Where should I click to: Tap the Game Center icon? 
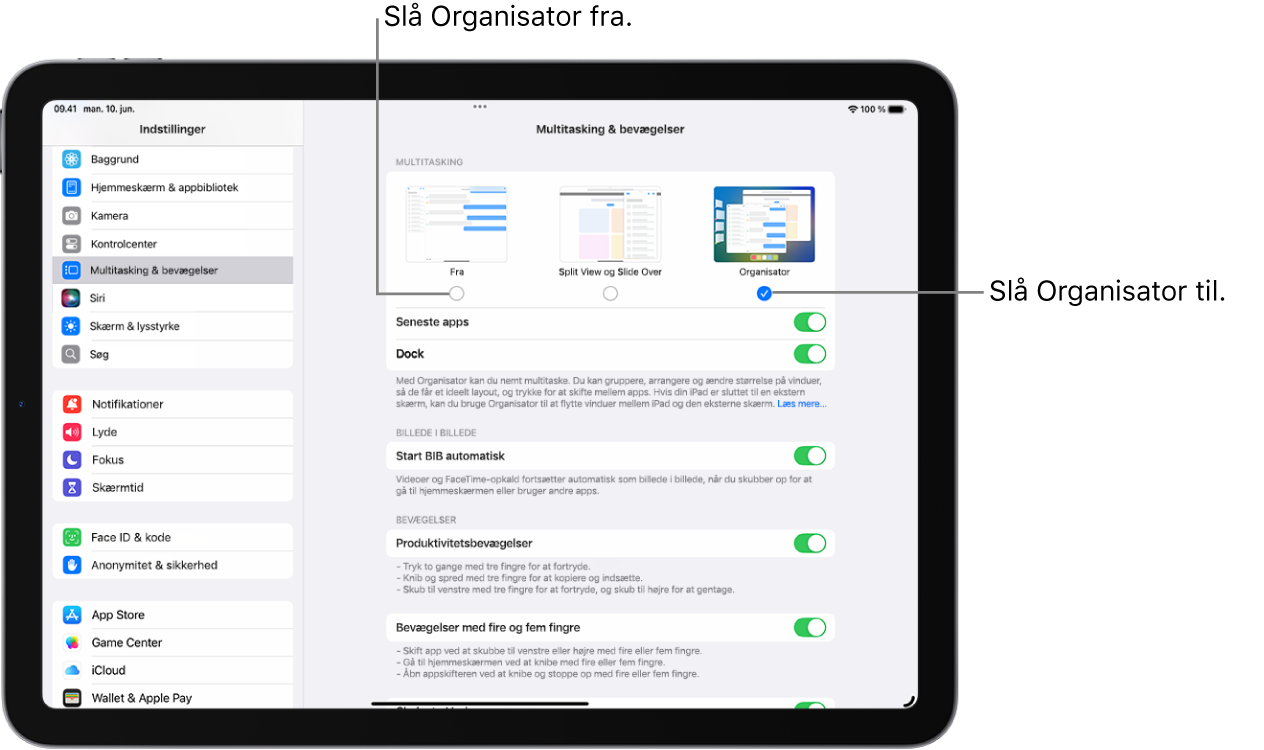click(x=72, y=643)
